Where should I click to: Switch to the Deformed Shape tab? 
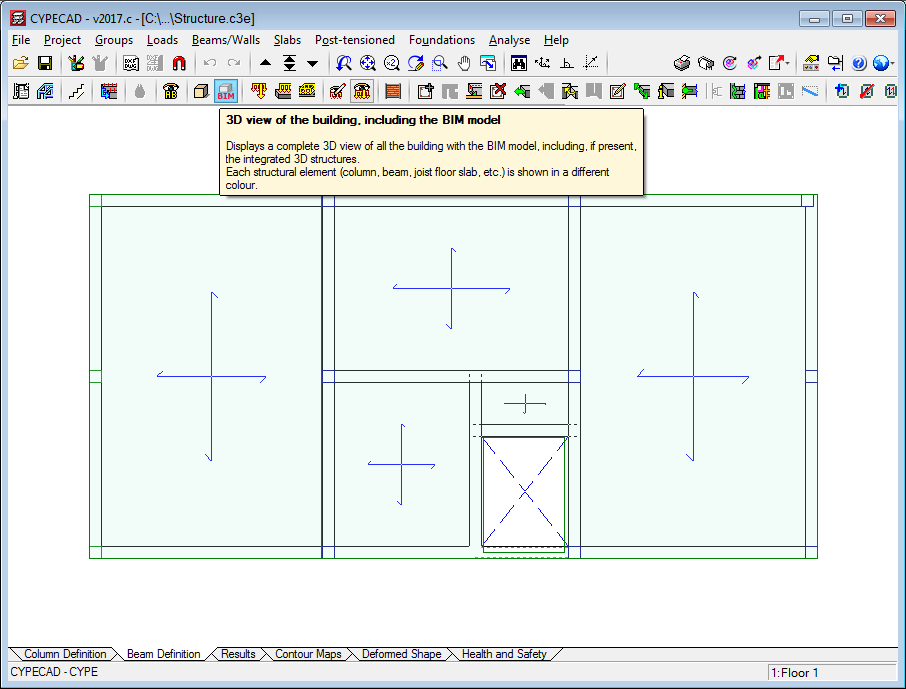click(x=401, y=654)
